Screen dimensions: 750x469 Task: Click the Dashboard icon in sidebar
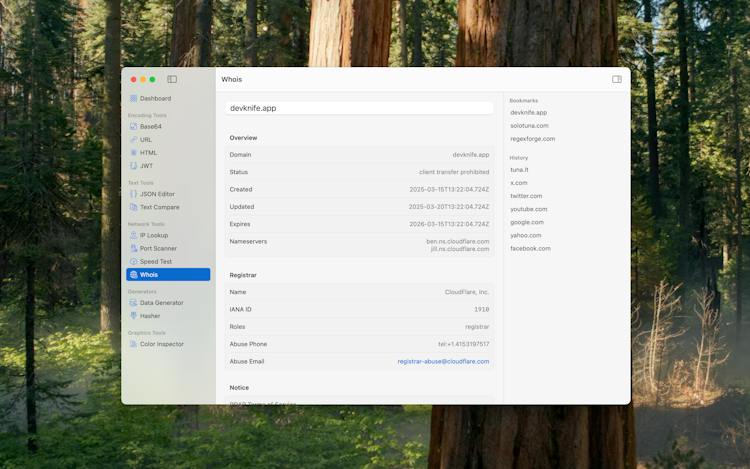pos(133,98)
